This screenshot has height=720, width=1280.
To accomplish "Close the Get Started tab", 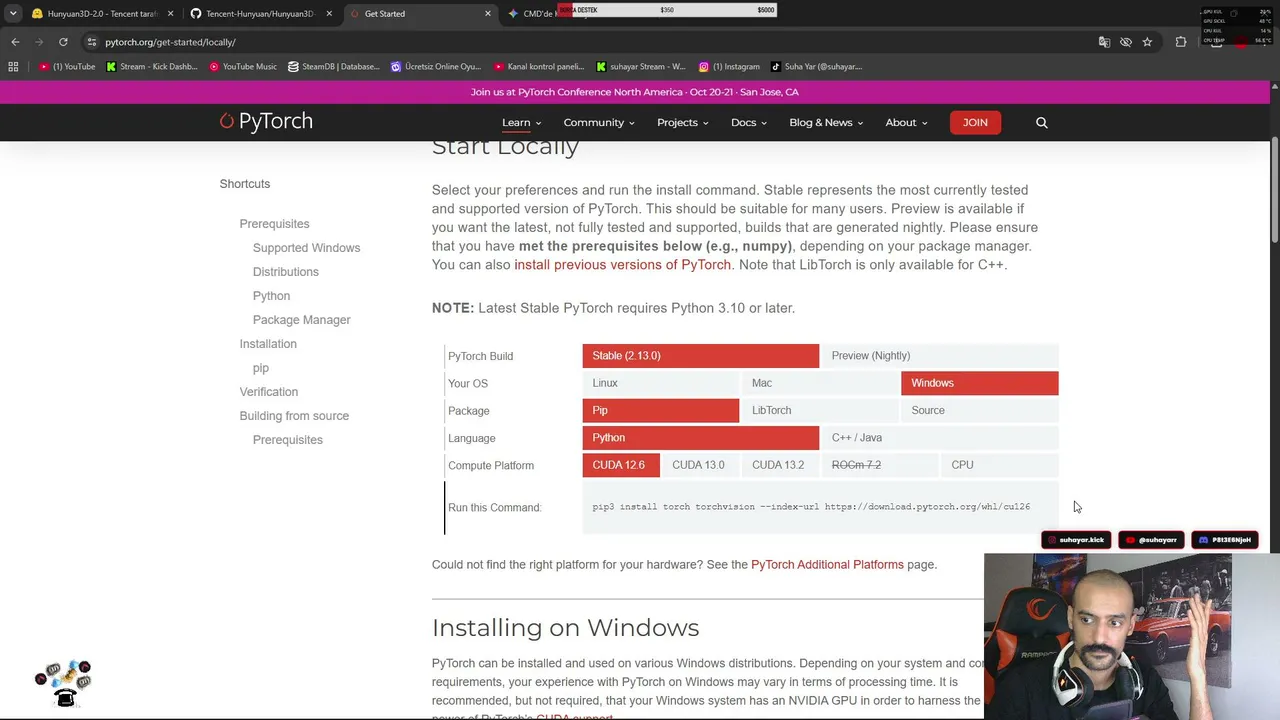I will tap(488, 14).
